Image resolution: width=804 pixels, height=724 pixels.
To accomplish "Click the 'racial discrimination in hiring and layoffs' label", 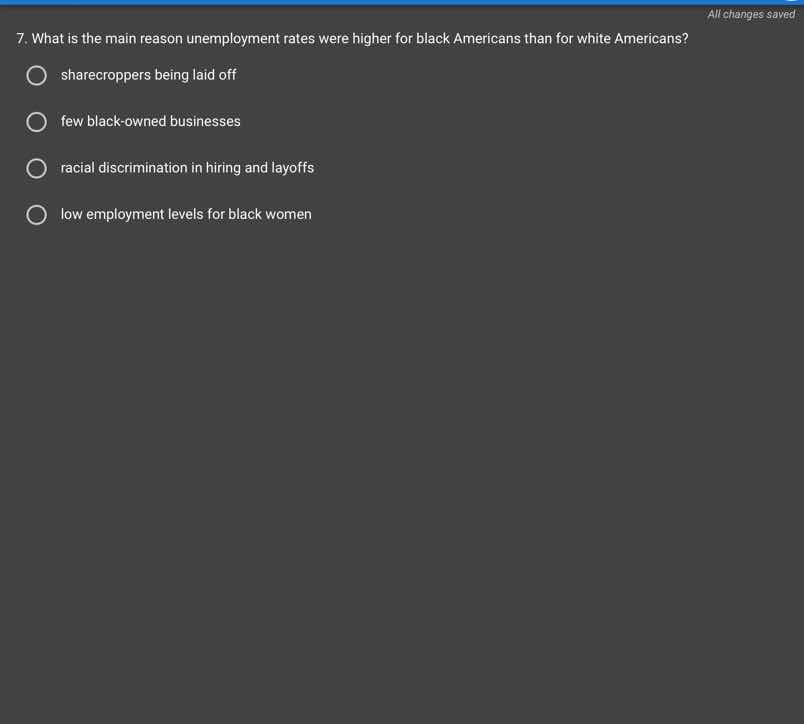I will tap(187, 168).
